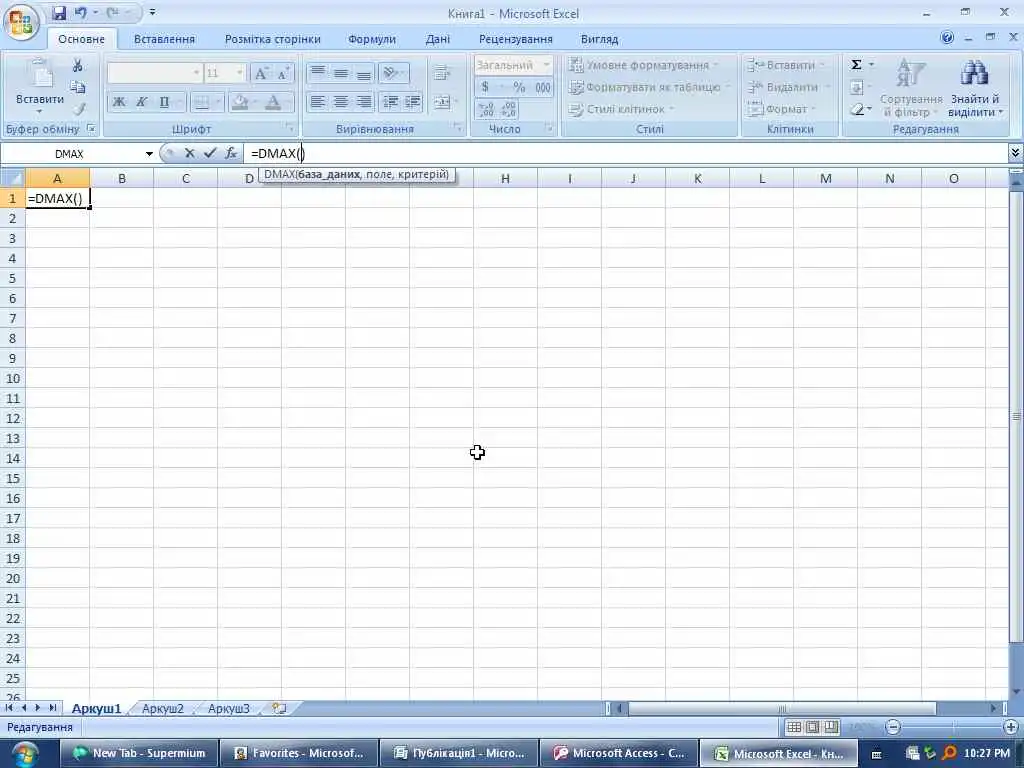This screenshot has height=768, width=1024.
Task: Select sheet tab Аркуш2
Action: [x=163, y=709]
